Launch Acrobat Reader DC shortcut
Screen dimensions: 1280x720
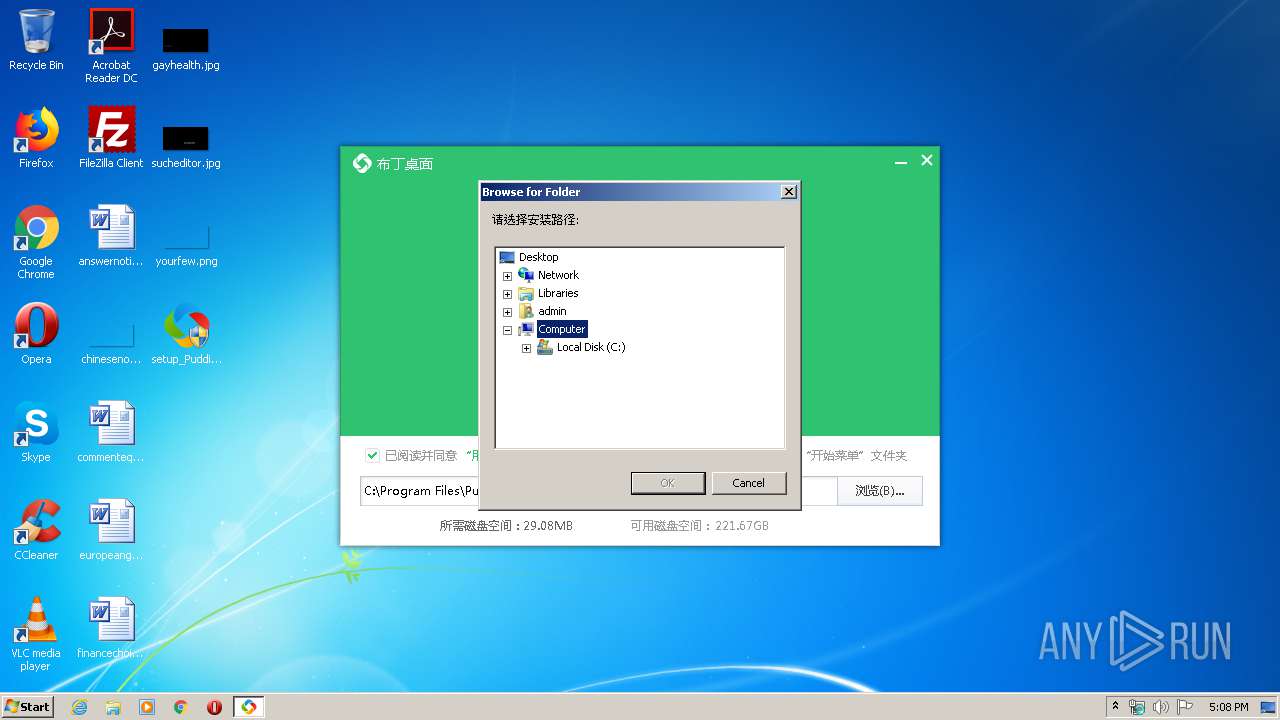[x=111, y=45]
